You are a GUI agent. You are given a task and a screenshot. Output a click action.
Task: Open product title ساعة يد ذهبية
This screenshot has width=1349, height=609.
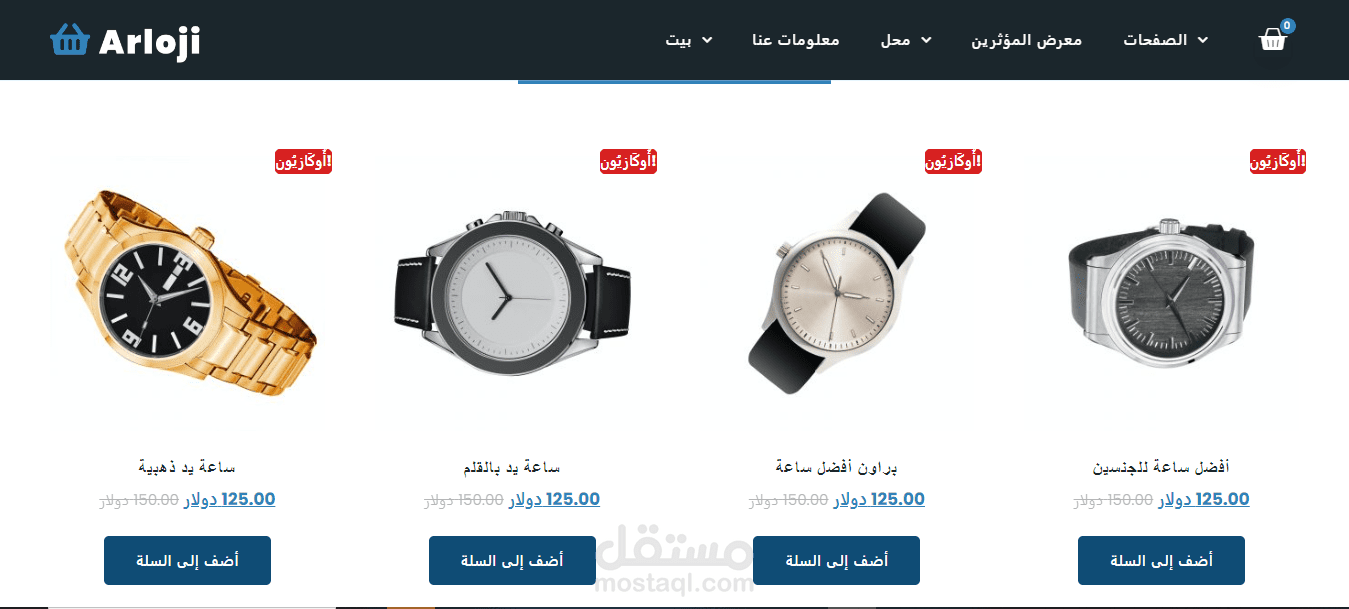pyautogui.click(x=187, y=467)
